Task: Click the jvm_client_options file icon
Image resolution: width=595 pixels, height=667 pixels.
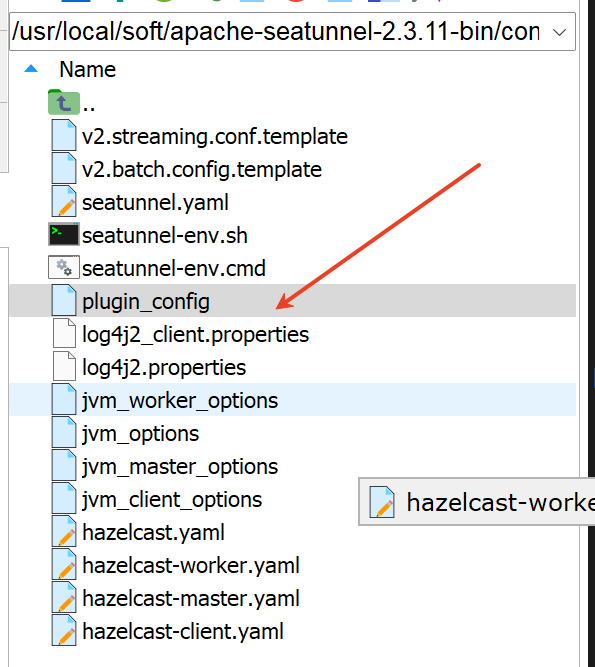Action: 64,498
